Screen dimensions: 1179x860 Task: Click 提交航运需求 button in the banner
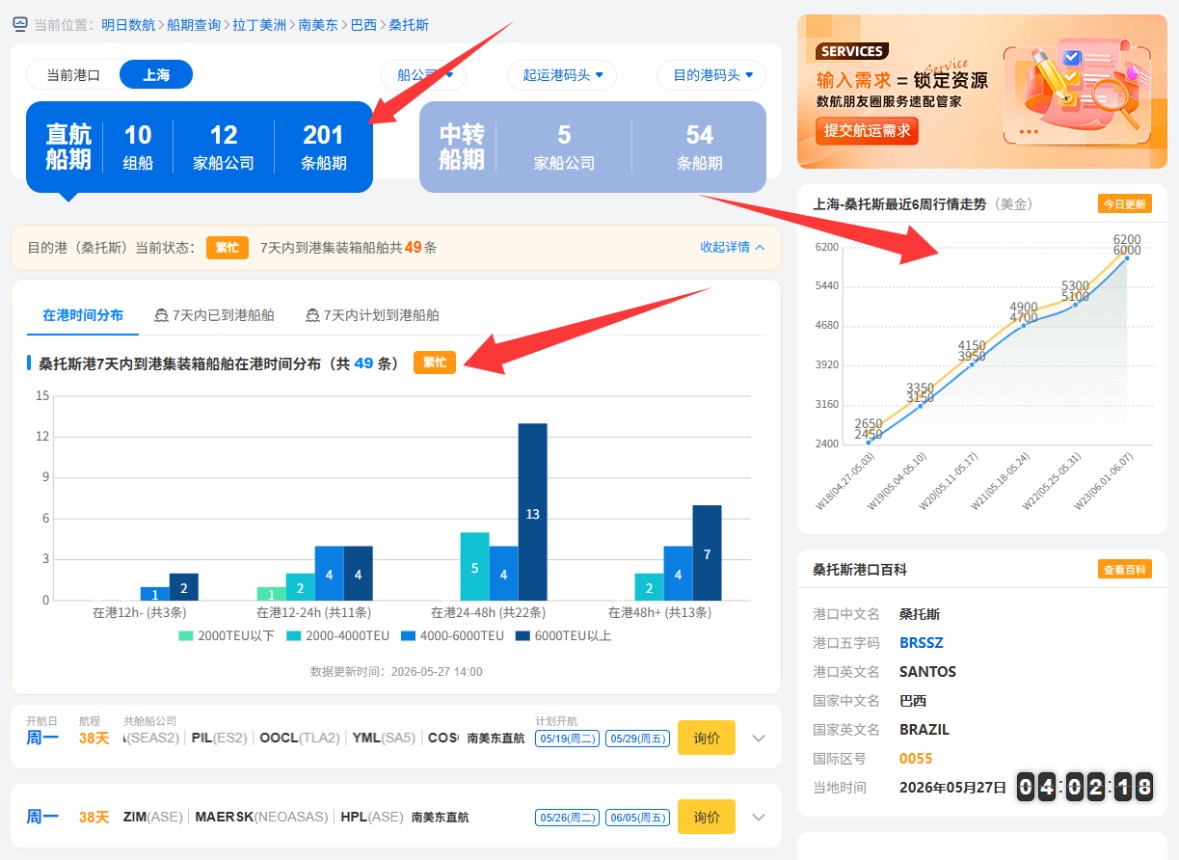[x=867, y=131]
